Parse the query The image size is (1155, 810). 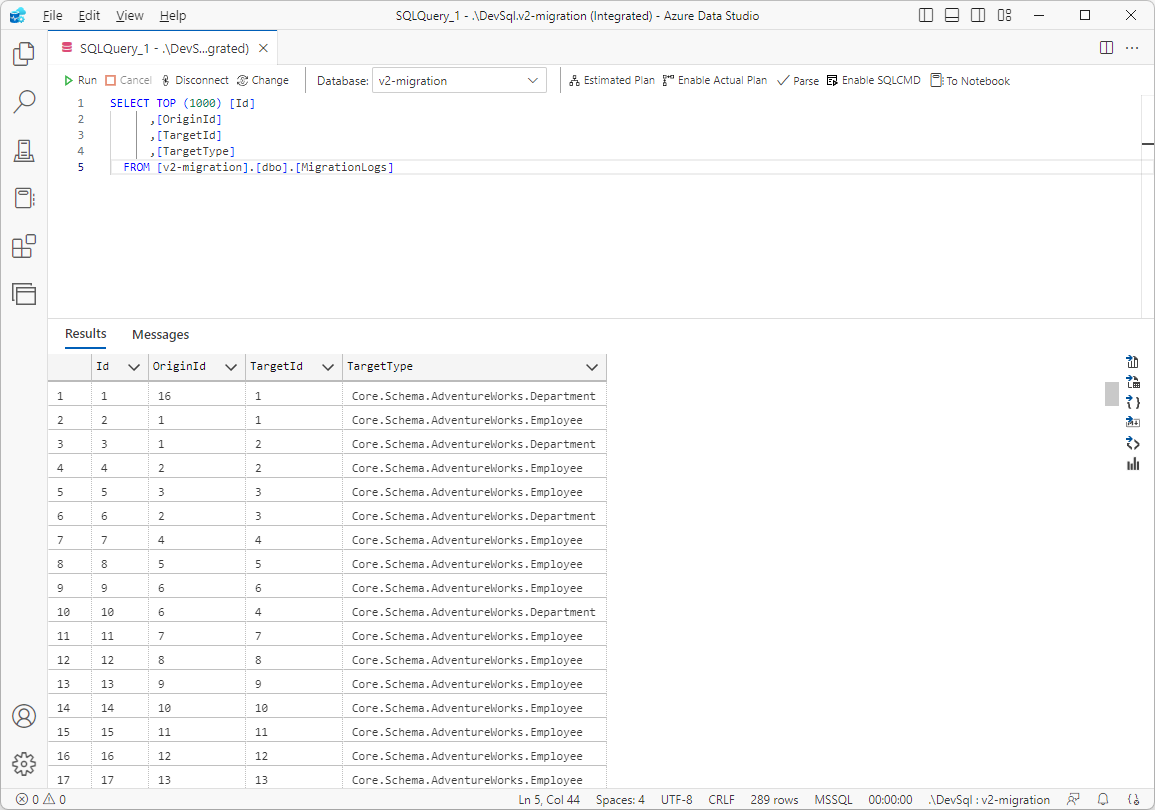(798, 80)
